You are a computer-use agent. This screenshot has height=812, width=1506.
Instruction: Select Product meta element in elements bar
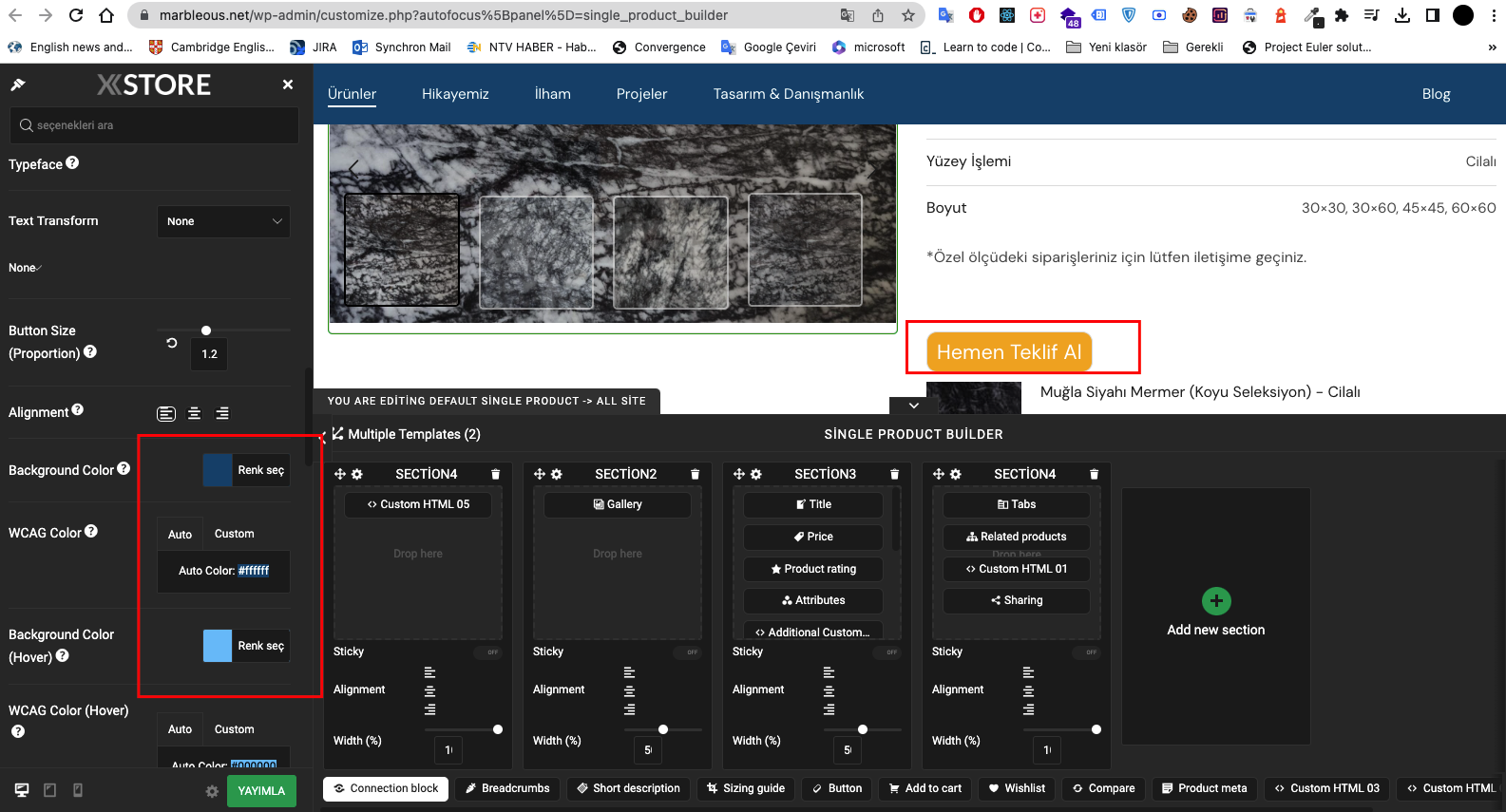click(1205, 788)
